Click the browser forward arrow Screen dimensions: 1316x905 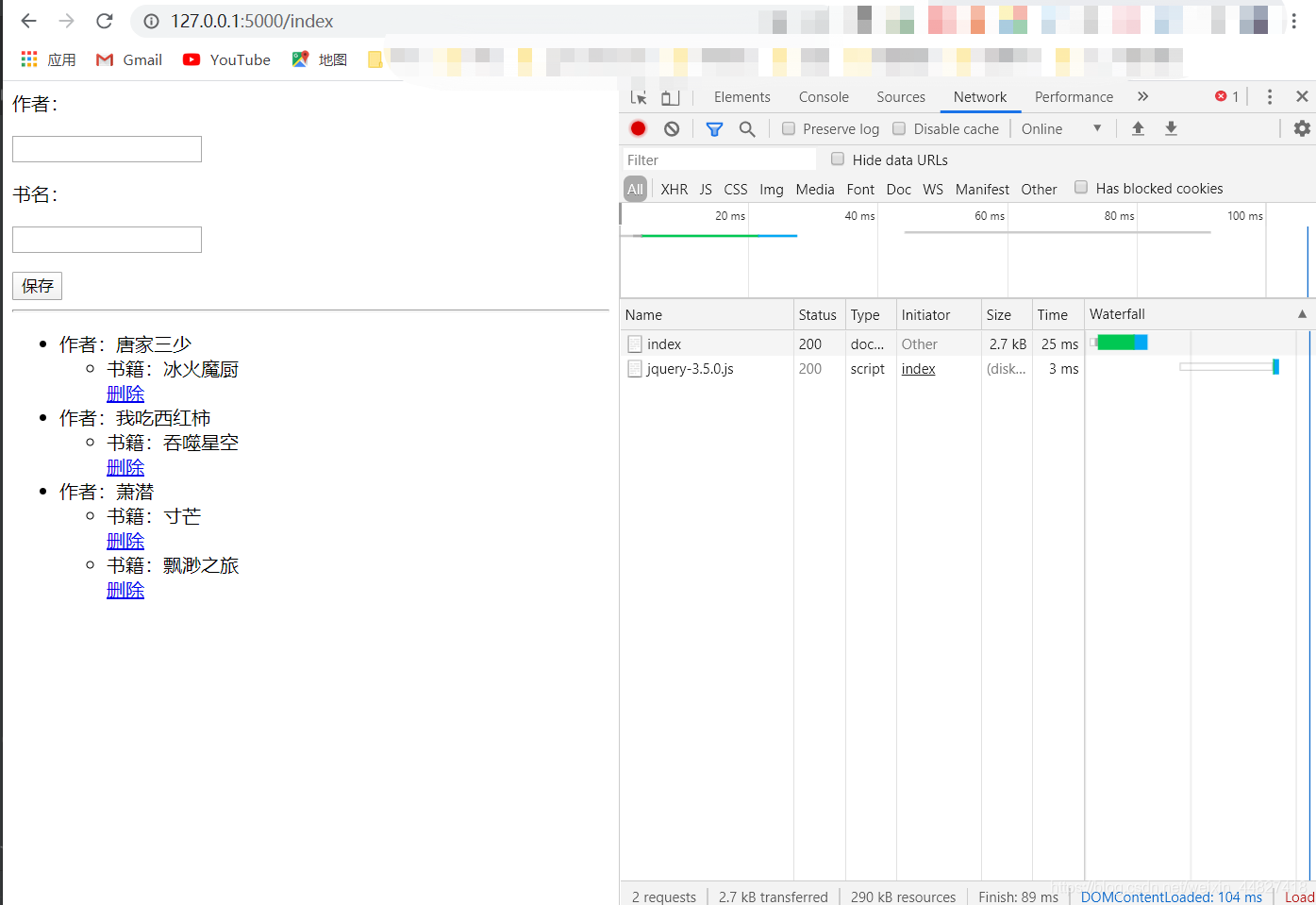pyautogui.click(x=66, y=21)
